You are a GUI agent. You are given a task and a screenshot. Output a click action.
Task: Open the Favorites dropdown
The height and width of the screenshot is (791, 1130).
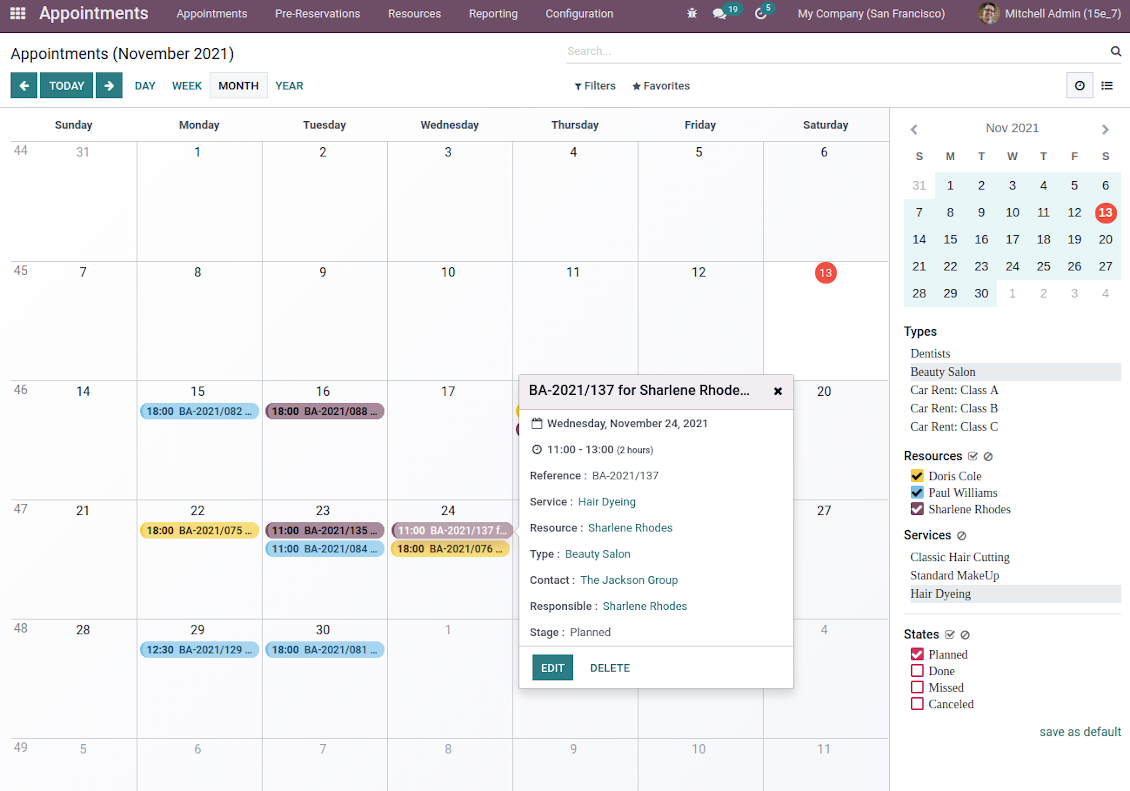661,86
